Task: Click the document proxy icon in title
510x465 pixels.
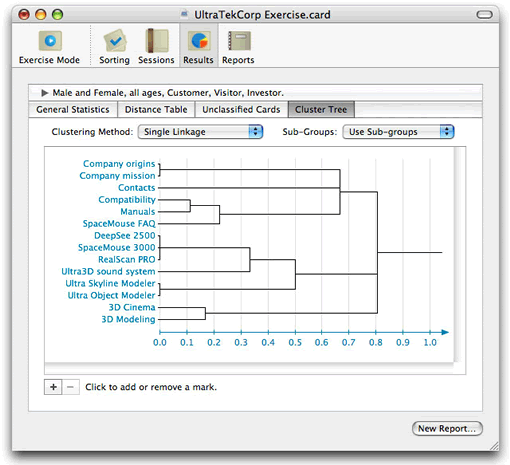Action: tap(184, 14)
